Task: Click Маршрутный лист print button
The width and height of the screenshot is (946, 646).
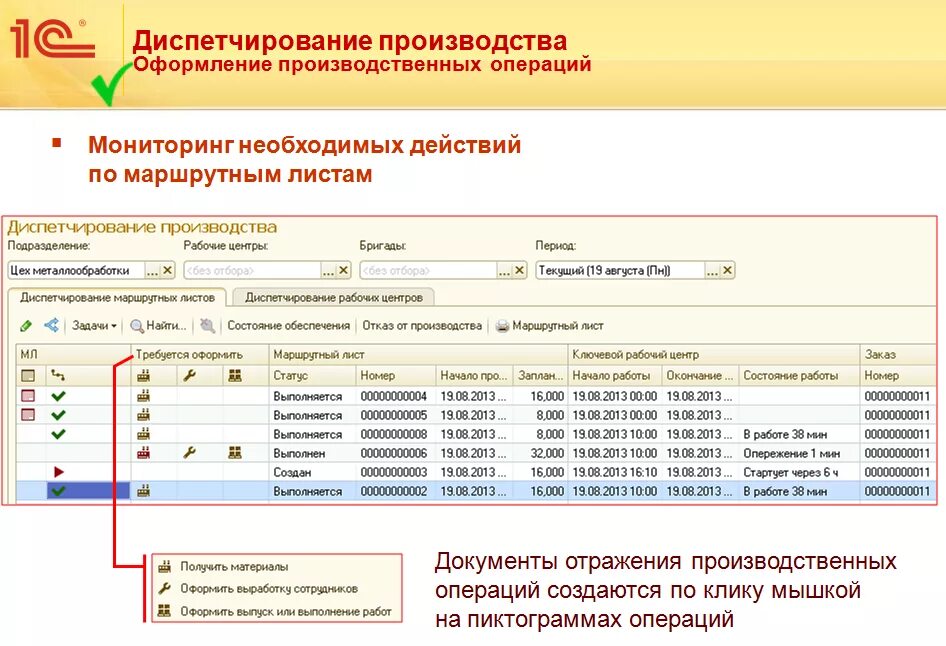Action: point(550,326)
